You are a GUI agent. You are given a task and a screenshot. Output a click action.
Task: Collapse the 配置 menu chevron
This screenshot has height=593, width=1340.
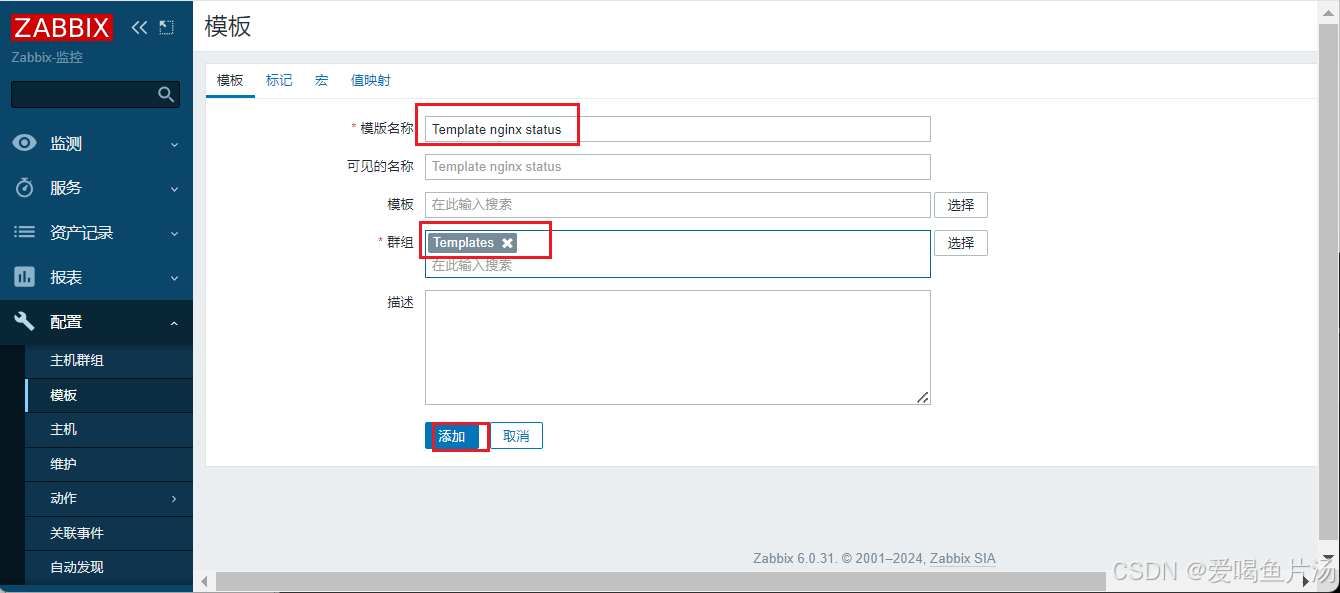click(174, 322)
